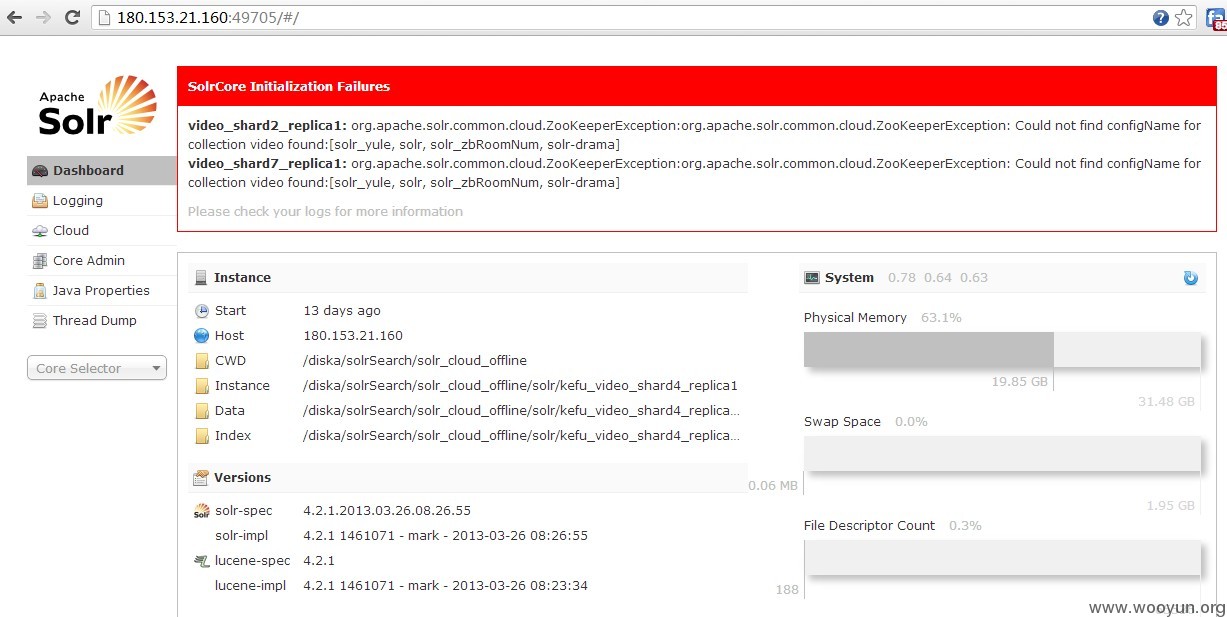Click the video_shard7_replica1 error label
The height and width of the screenshot is (617, 1227).
[x=267, y=164]
